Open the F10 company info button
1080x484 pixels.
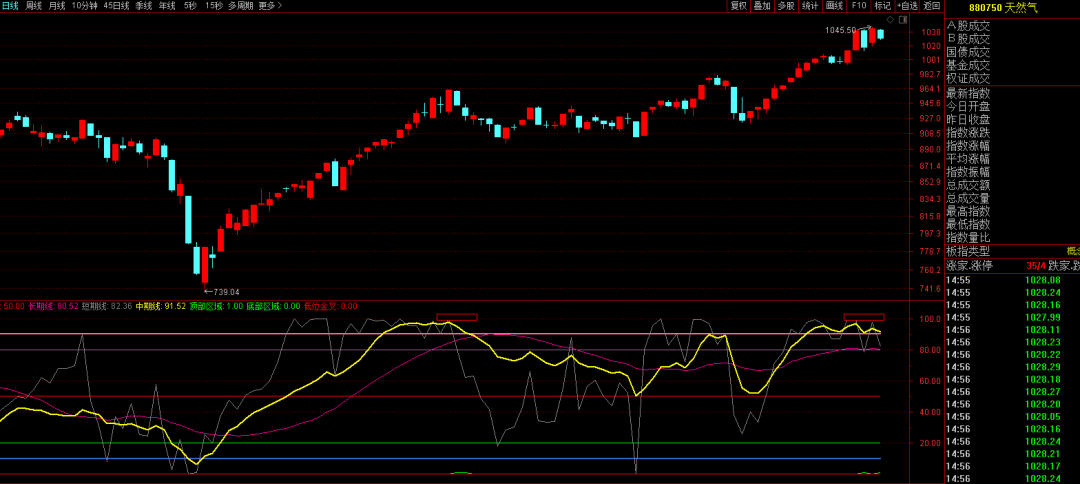[x=858, y=6]
